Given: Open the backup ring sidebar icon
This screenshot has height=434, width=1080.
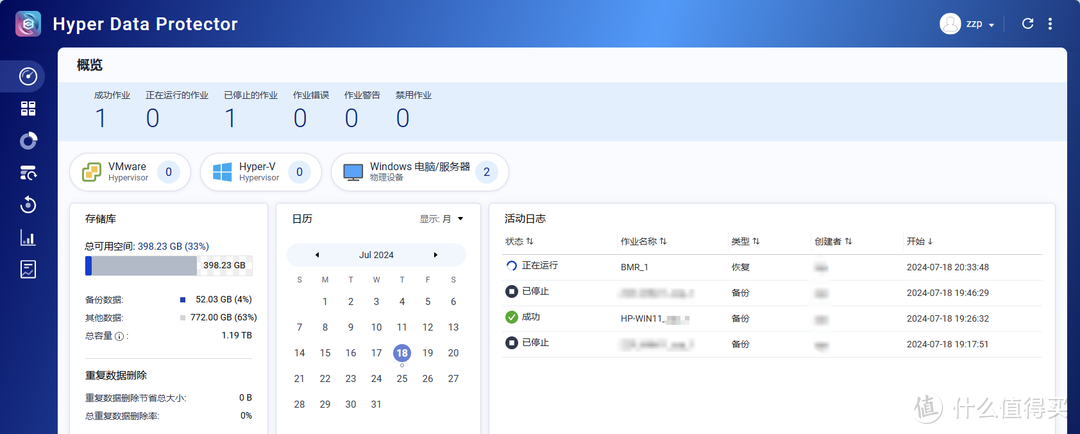Looking at the screenshot, I should point(28,141).
